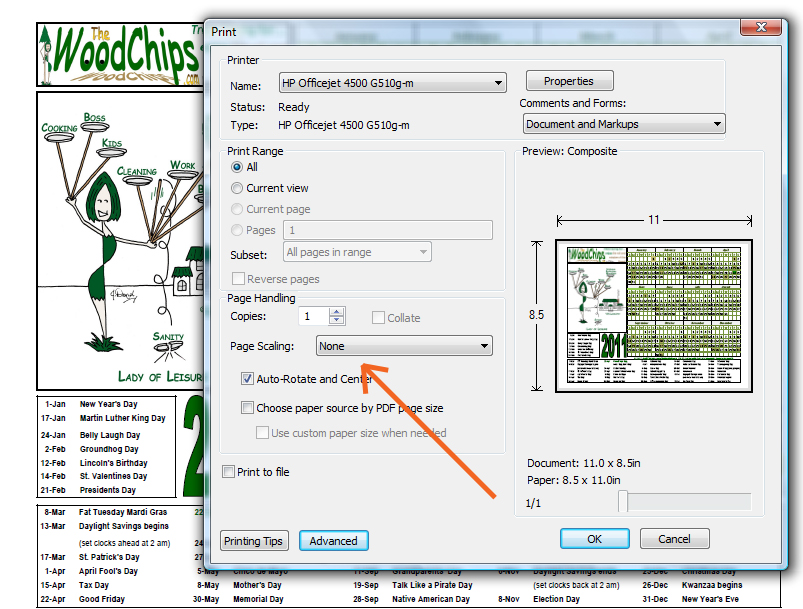Click "Election Day" entry in document
Screen dimensions: 803x609
click(x=556, y=599)
